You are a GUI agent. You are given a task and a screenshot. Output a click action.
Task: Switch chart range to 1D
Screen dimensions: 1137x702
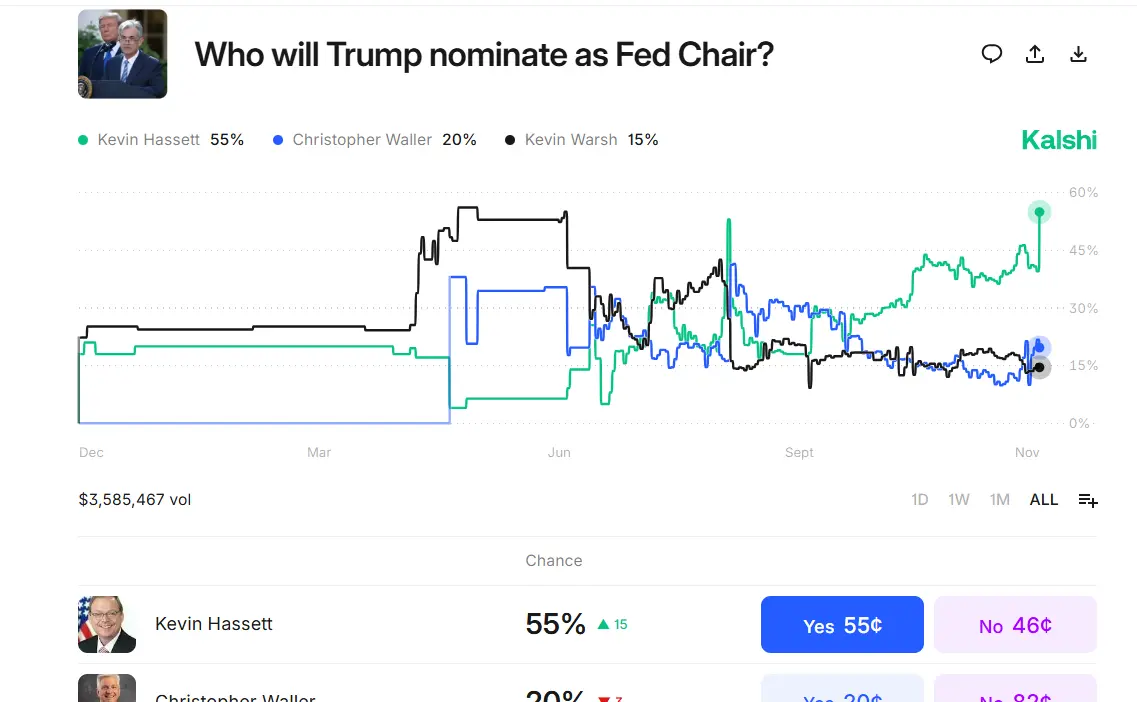[x=919, y=499]
